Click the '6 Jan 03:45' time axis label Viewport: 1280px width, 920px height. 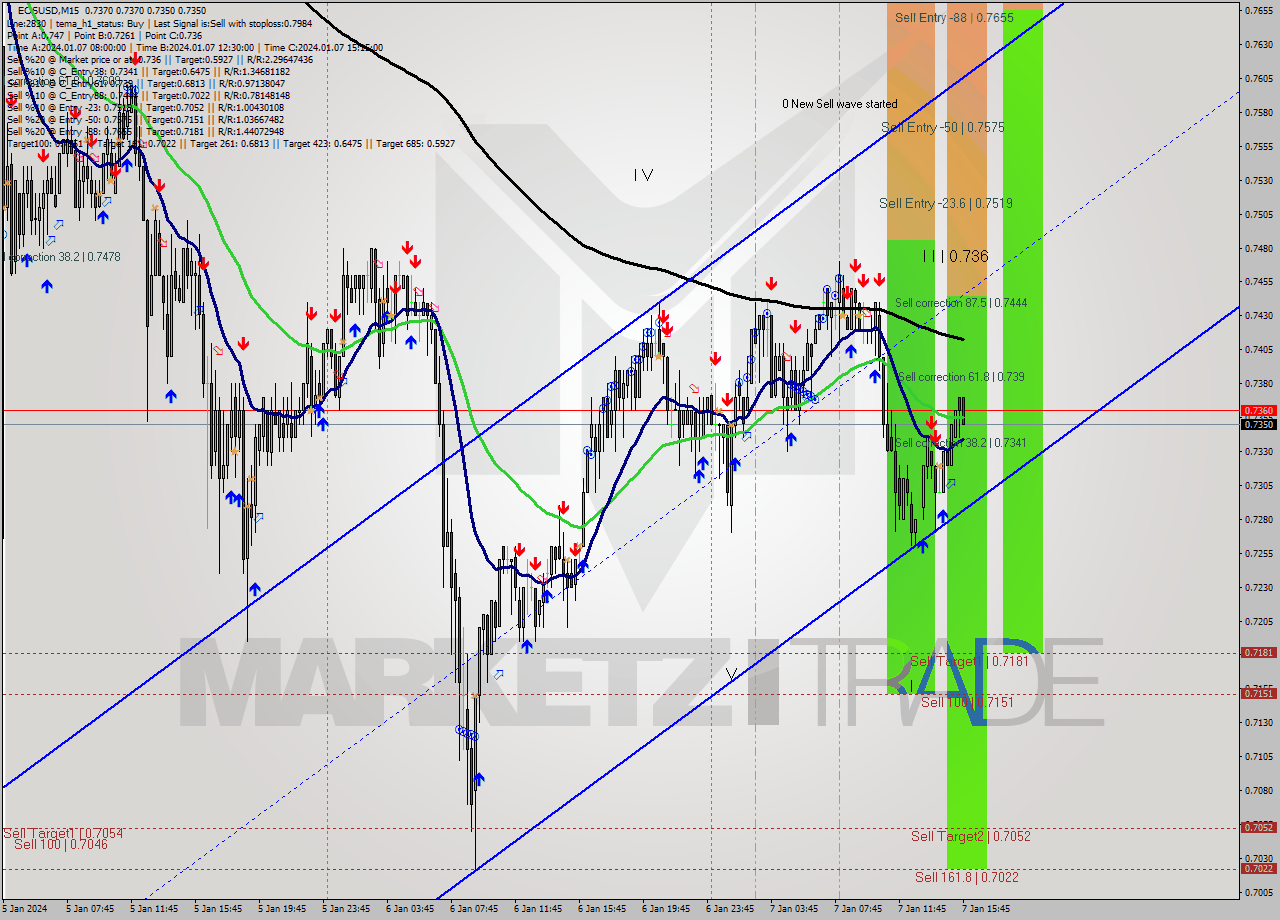410,909
